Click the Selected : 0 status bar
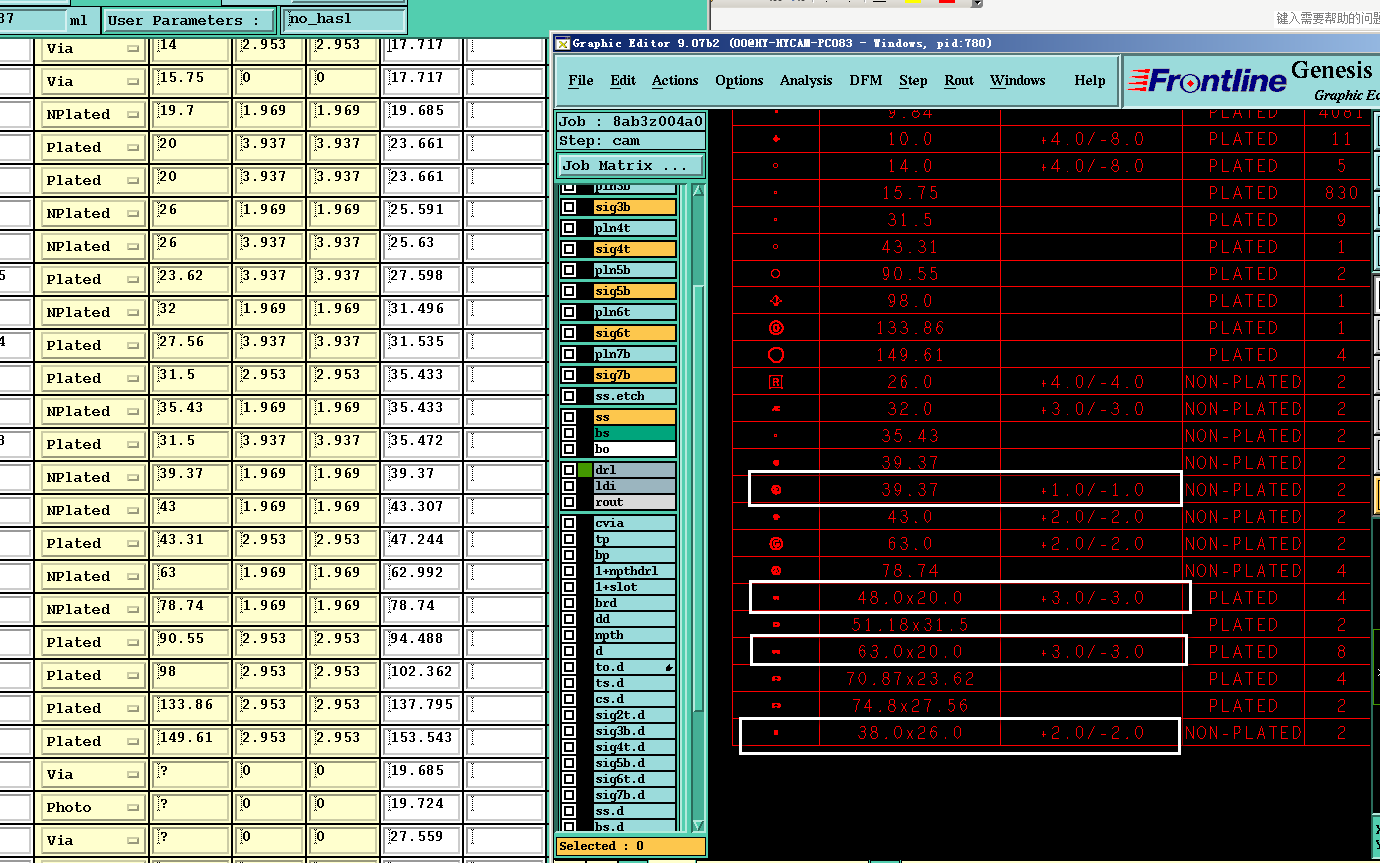 click(631, 846)
